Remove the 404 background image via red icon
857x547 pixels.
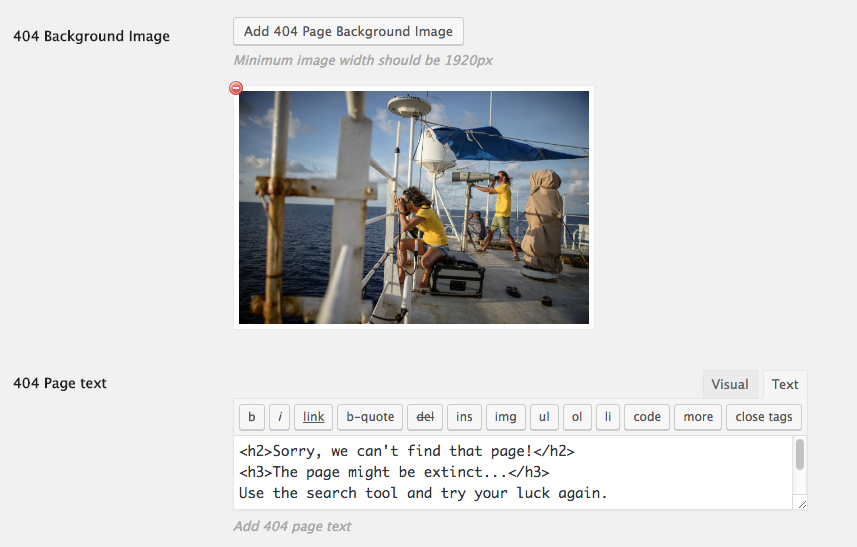coord(236,88)
